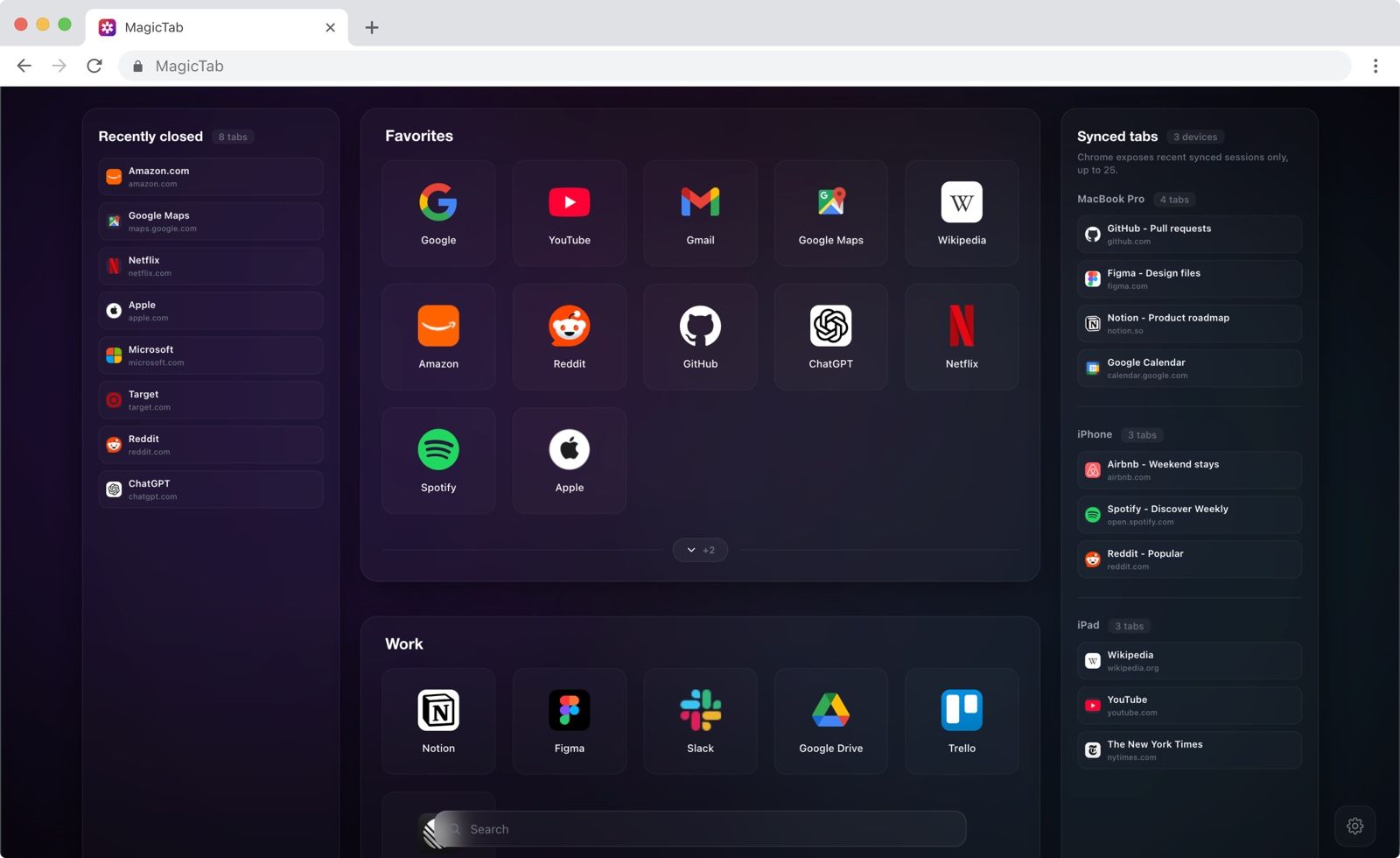The height and width of the screenshot is (858, 1400).
Task: Select the MagicTab browser tab
Action: click(x=217, y=27)
